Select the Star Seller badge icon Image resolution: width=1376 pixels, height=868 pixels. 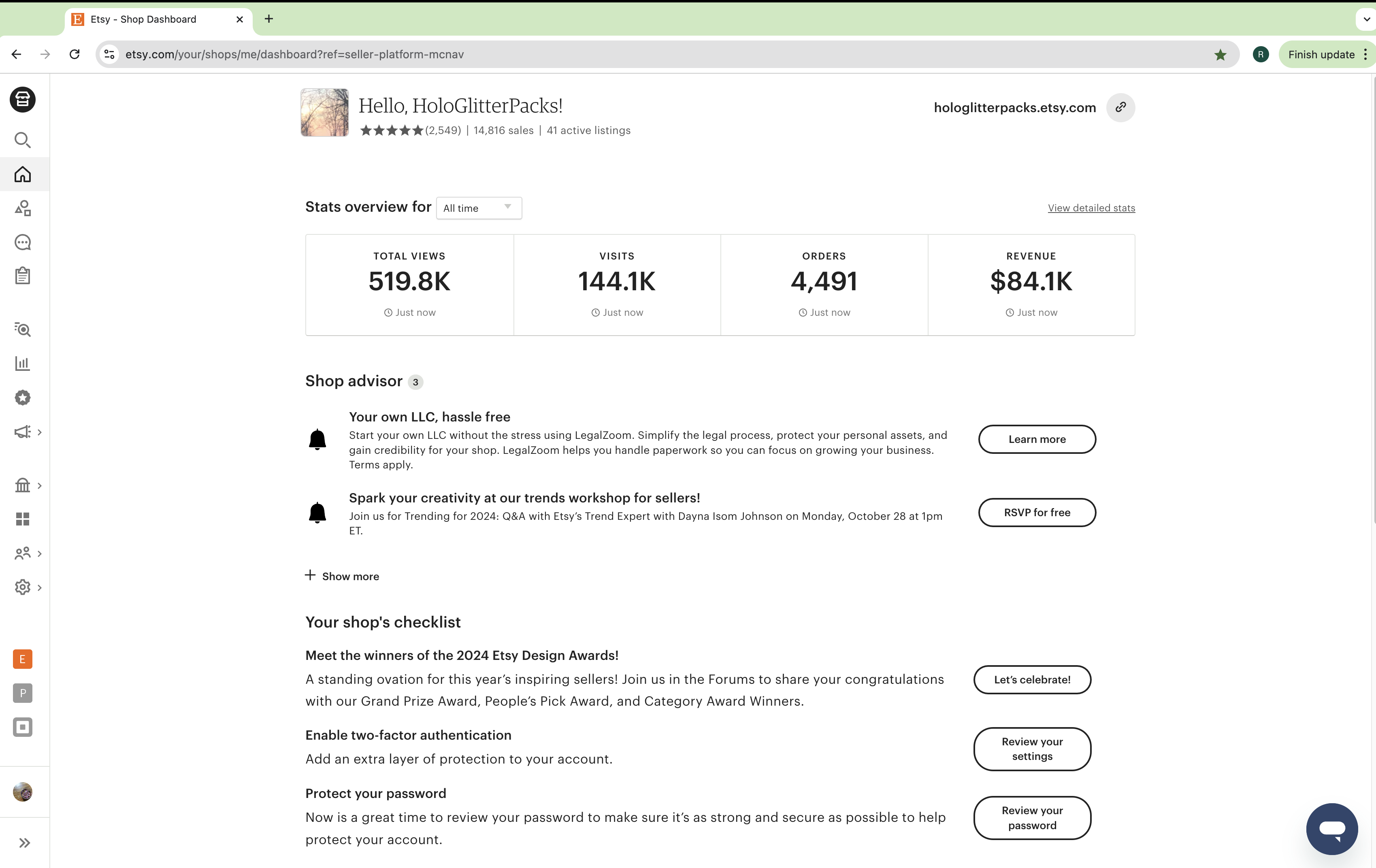[x=22, y=398]
